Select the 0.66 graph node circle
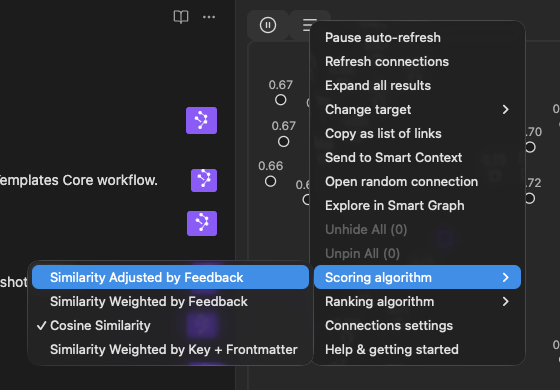This screenshot has width=560, height=390. click(270, 181)
